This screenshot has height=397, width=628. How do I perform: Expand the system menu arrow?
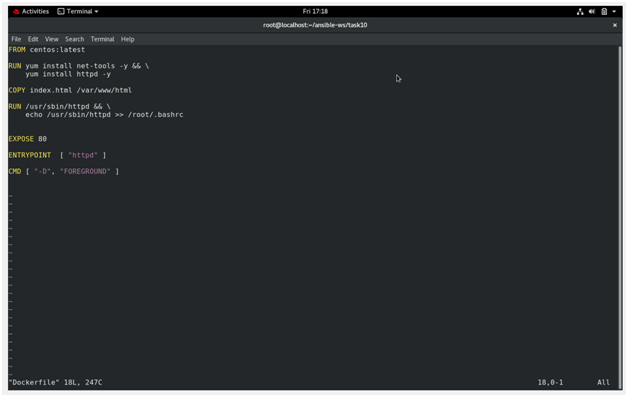[614, 12]
